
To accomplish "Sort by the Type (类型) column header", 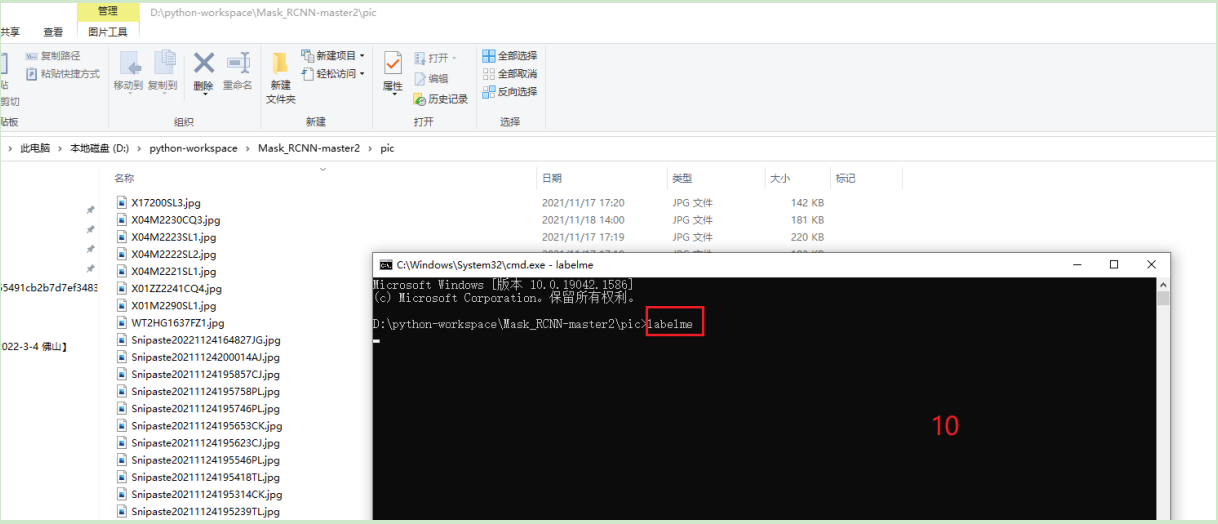I will pyautogui.click(x=682, y=178).
